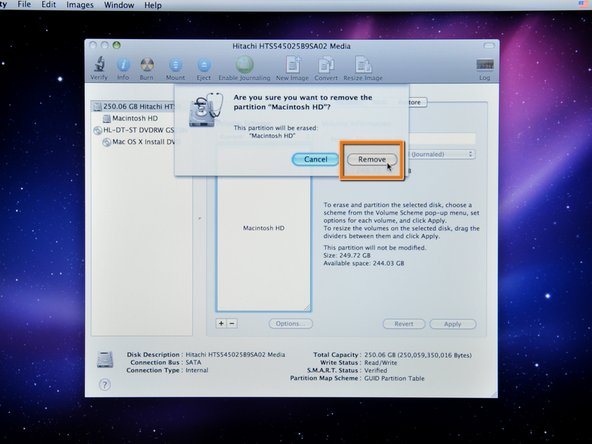592x444 pixels.
Task: Open the Help menu
Action: click(153, 5)
